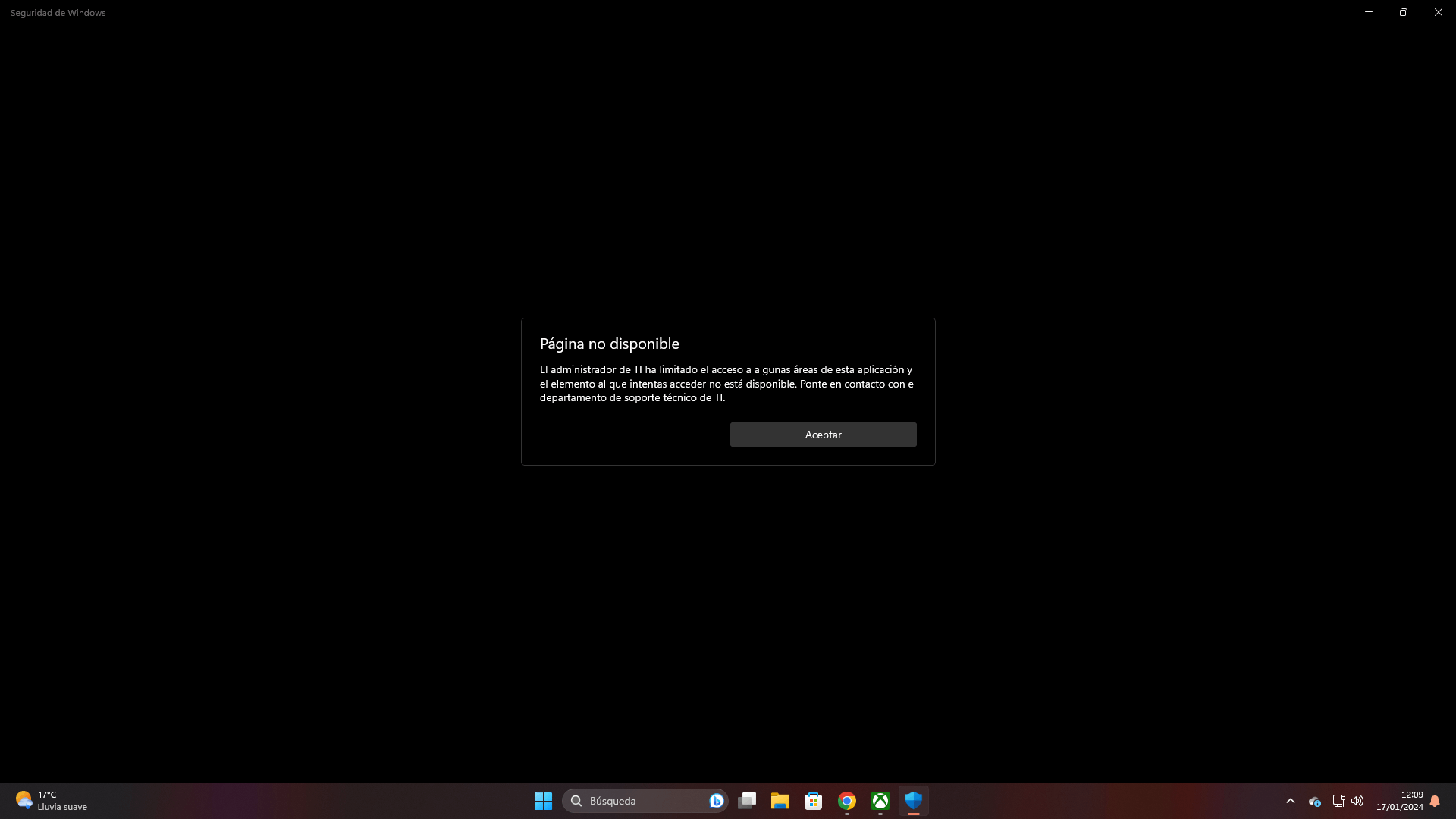This screenshot has height=819, width=1456.
Task: Open Task View from the taskbar
Action: (747, 801)
